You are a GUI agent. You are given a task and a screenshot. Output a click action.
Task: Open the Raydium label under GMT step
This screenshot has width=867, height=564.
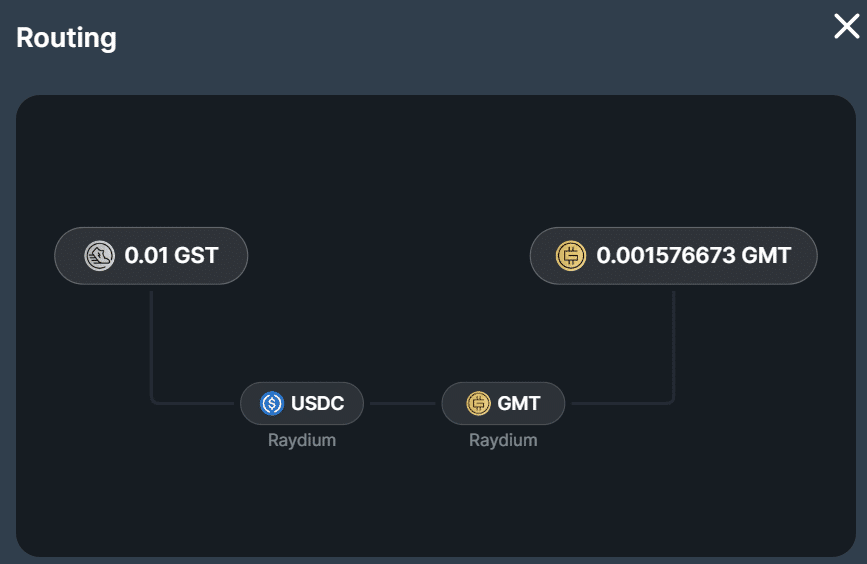tap(503, 440)
